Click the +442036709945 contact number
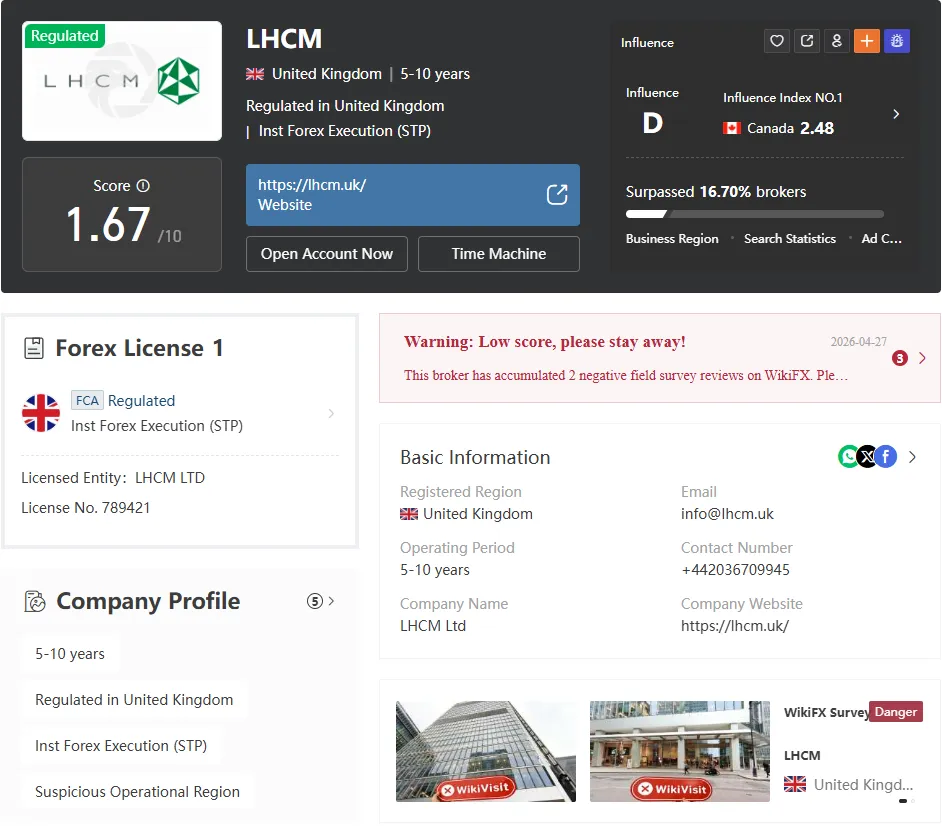Image resolution: width=942 pixels, height=826 pixels. (735, 569)
